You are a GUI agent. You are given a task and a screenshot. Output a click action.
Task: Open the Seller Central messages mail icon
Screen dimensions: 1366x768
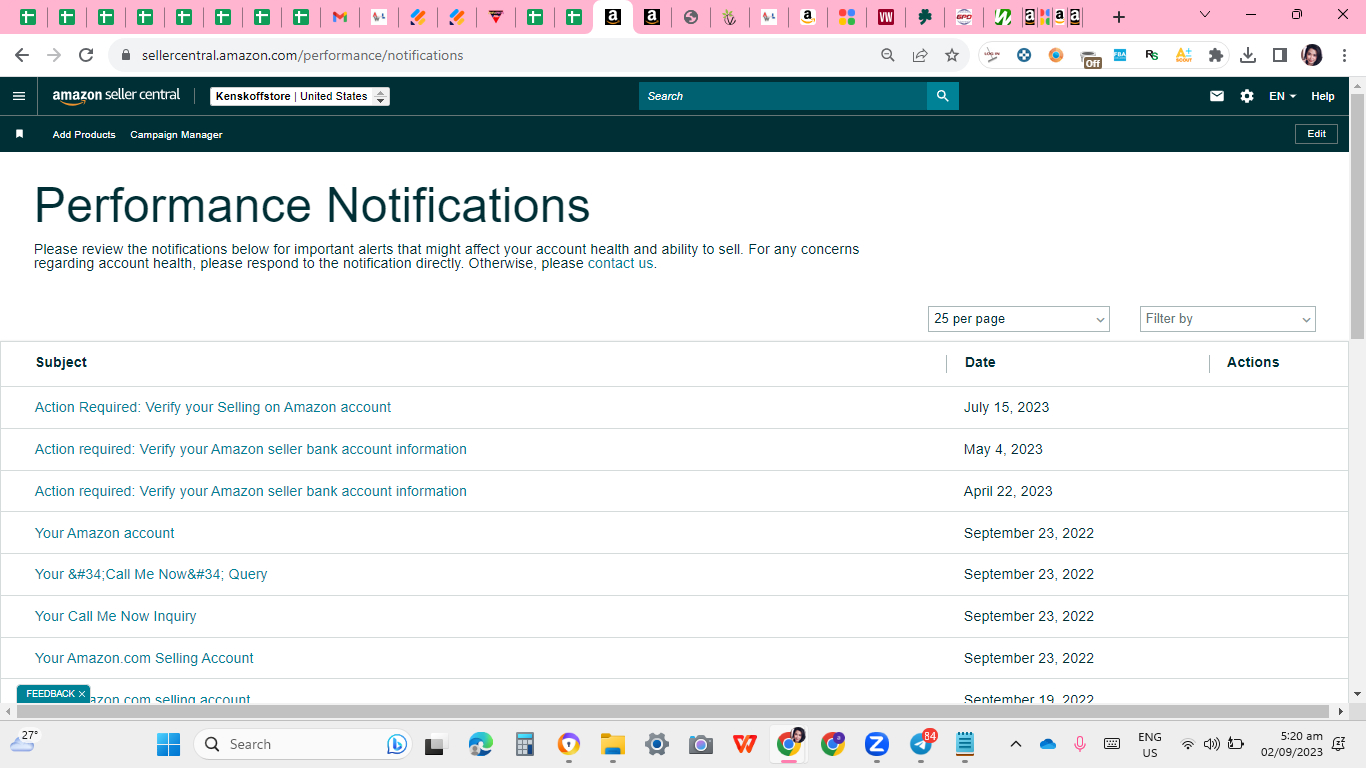(1217, 96)
